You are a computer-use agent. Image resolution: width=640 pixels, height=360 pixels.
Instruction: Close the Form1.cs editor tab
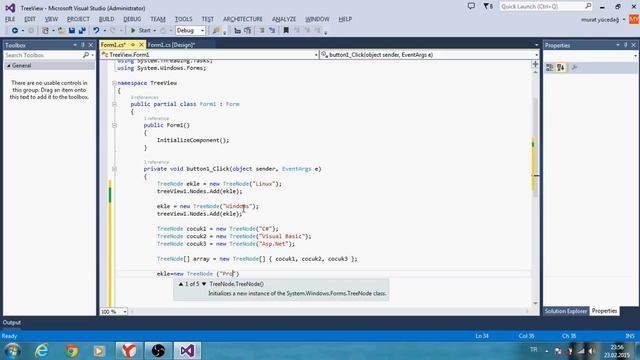(141, 45)
